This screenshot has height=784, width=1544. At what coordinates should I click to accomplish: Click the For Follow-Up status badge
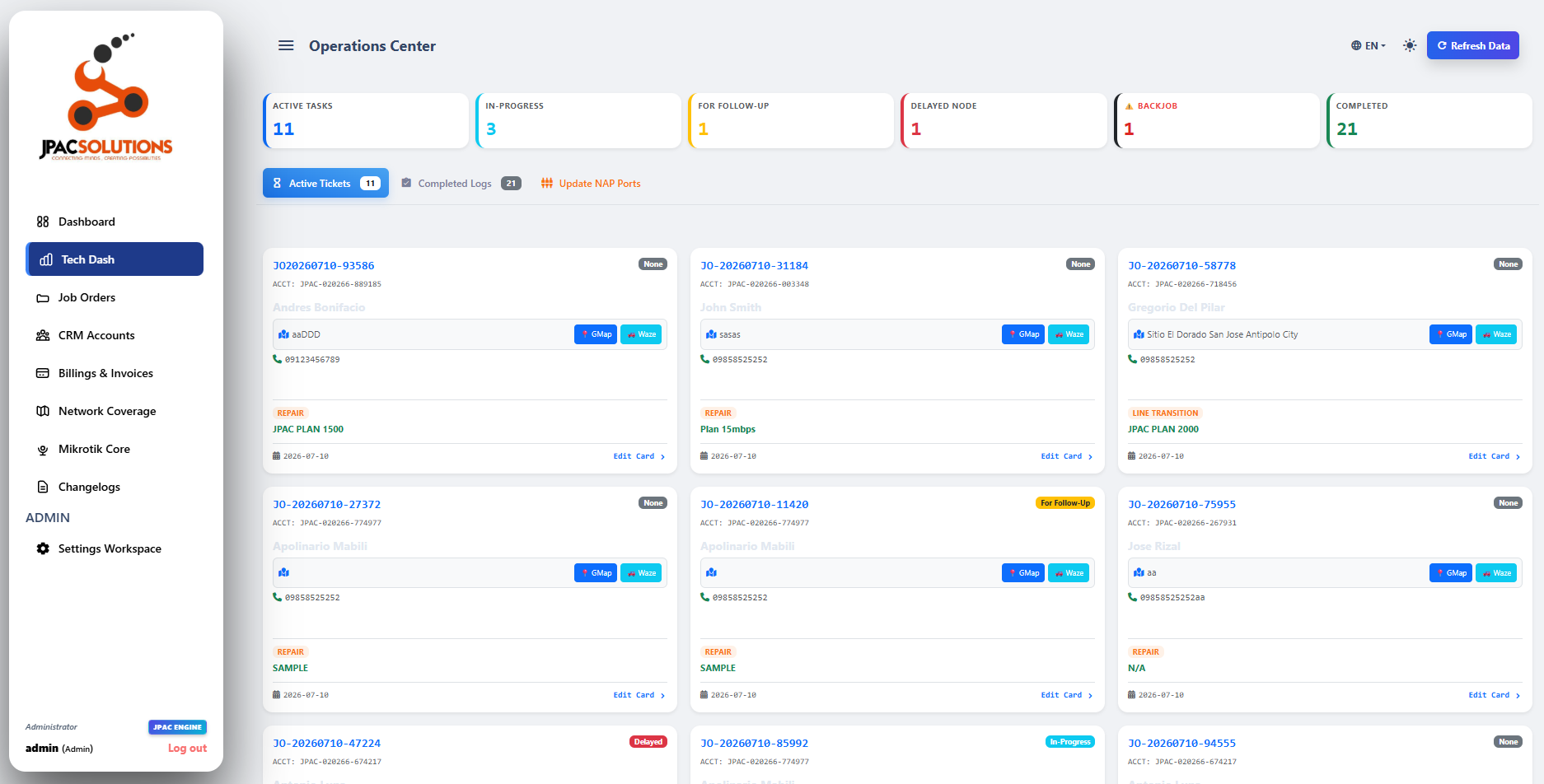(x=1065, y=503)
